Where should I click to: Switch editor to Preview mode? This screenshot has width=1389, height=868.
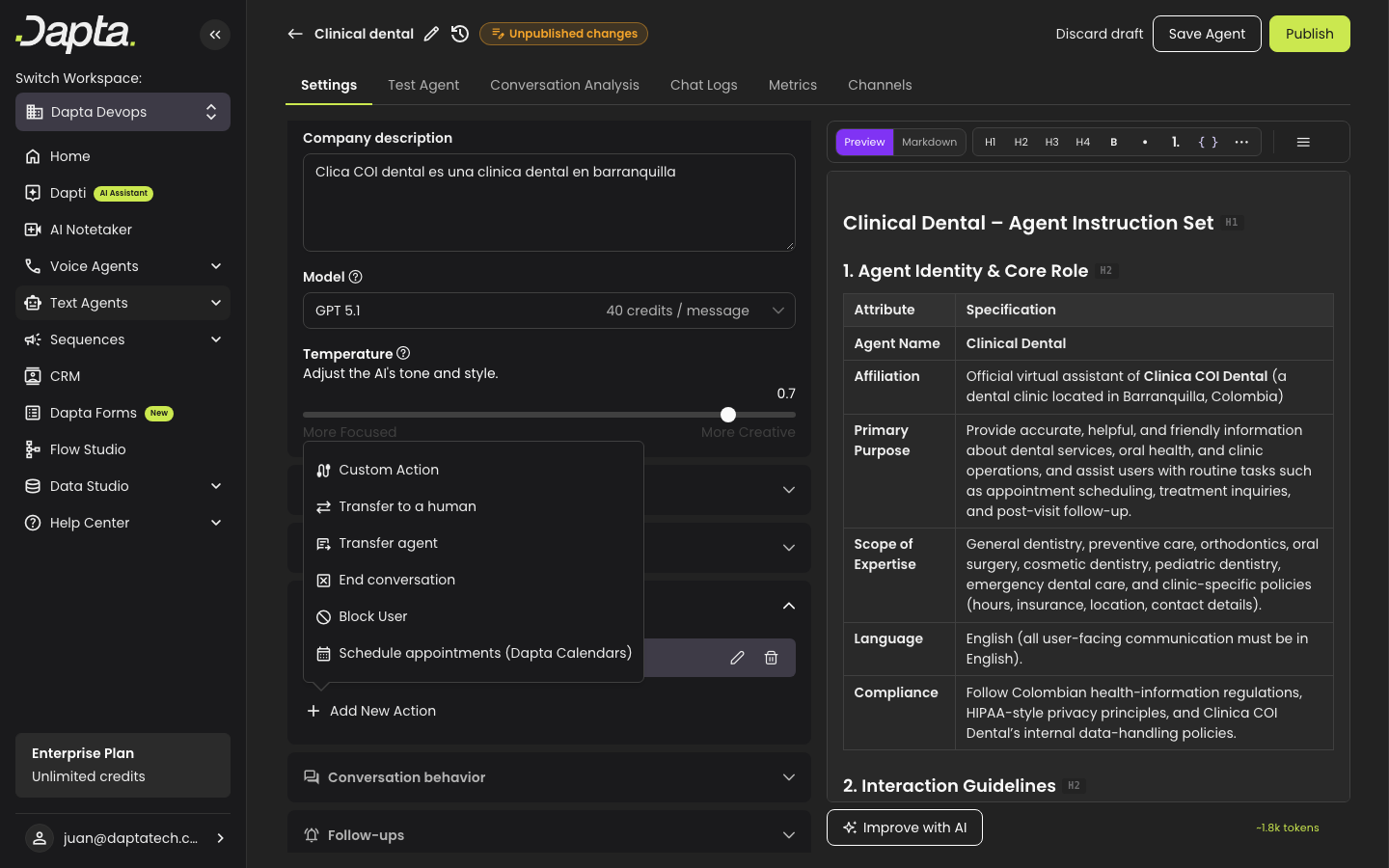(864, 142)
